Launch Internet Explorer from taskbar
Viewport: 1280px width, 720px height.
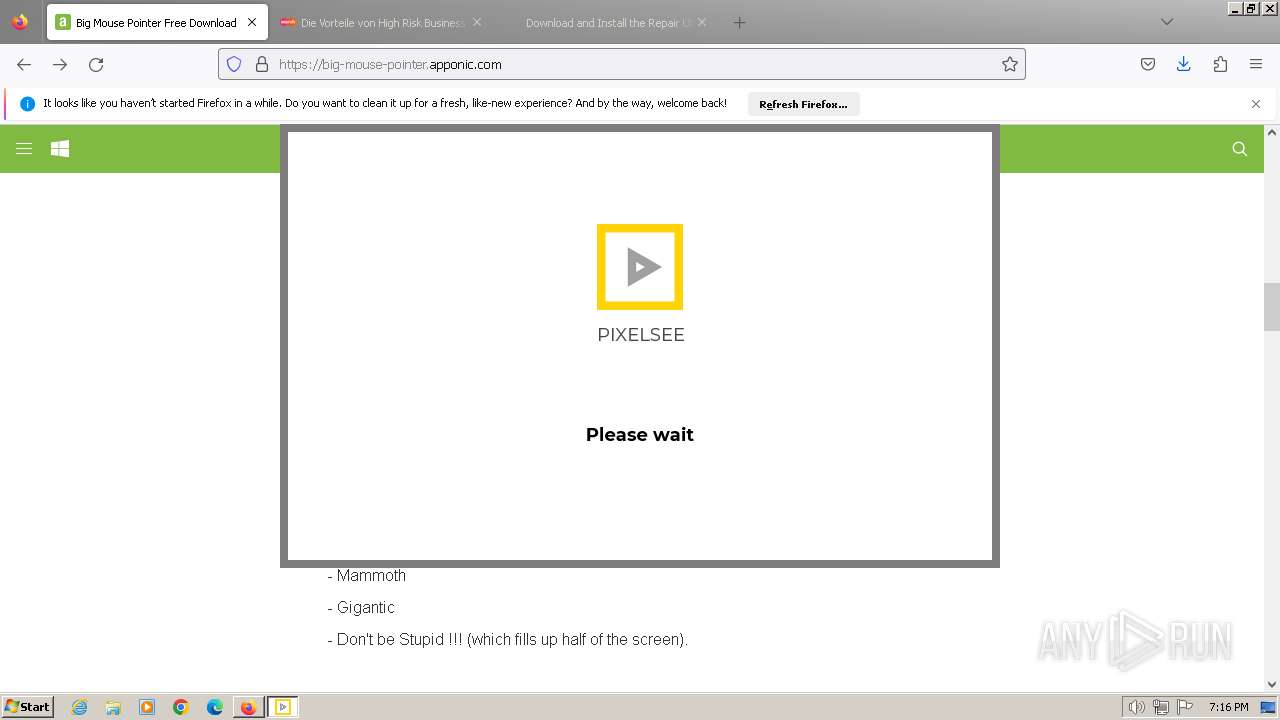coord(79,707)
